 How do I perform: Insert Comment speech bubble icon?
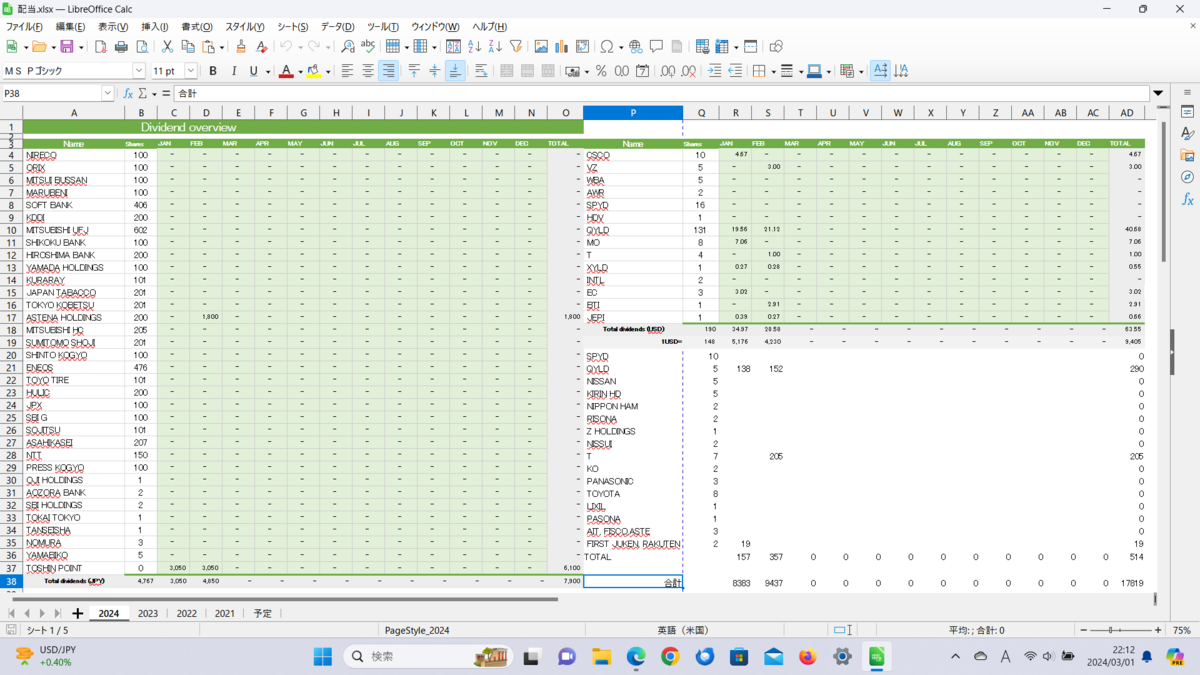click(656, 46)
